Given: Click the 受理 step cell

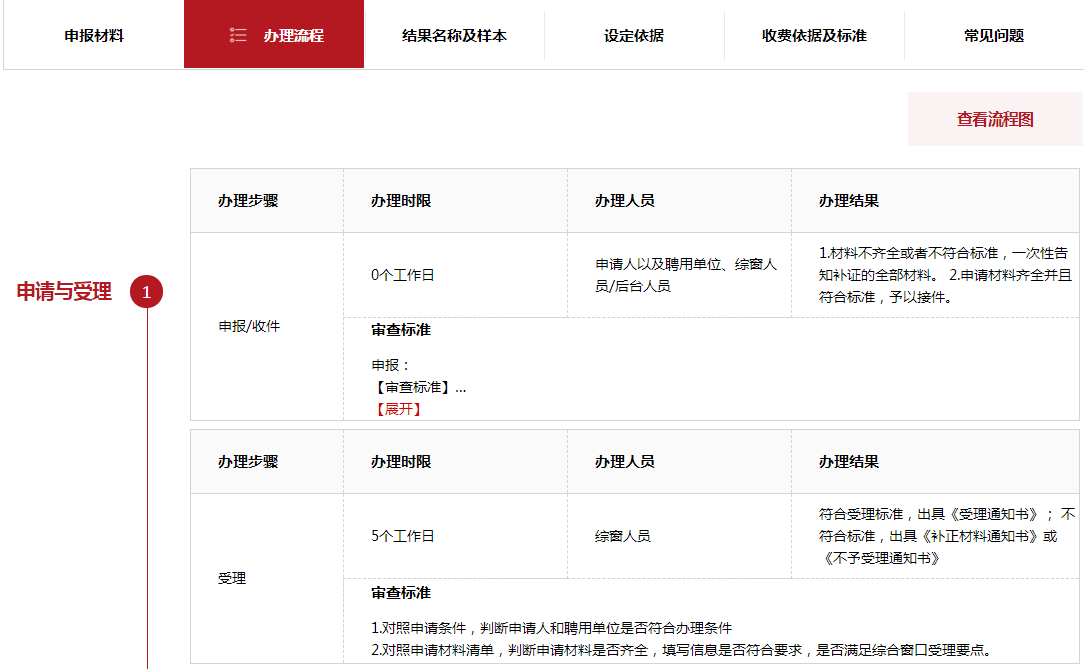Looking at the screenshot, I should [232, 578].
